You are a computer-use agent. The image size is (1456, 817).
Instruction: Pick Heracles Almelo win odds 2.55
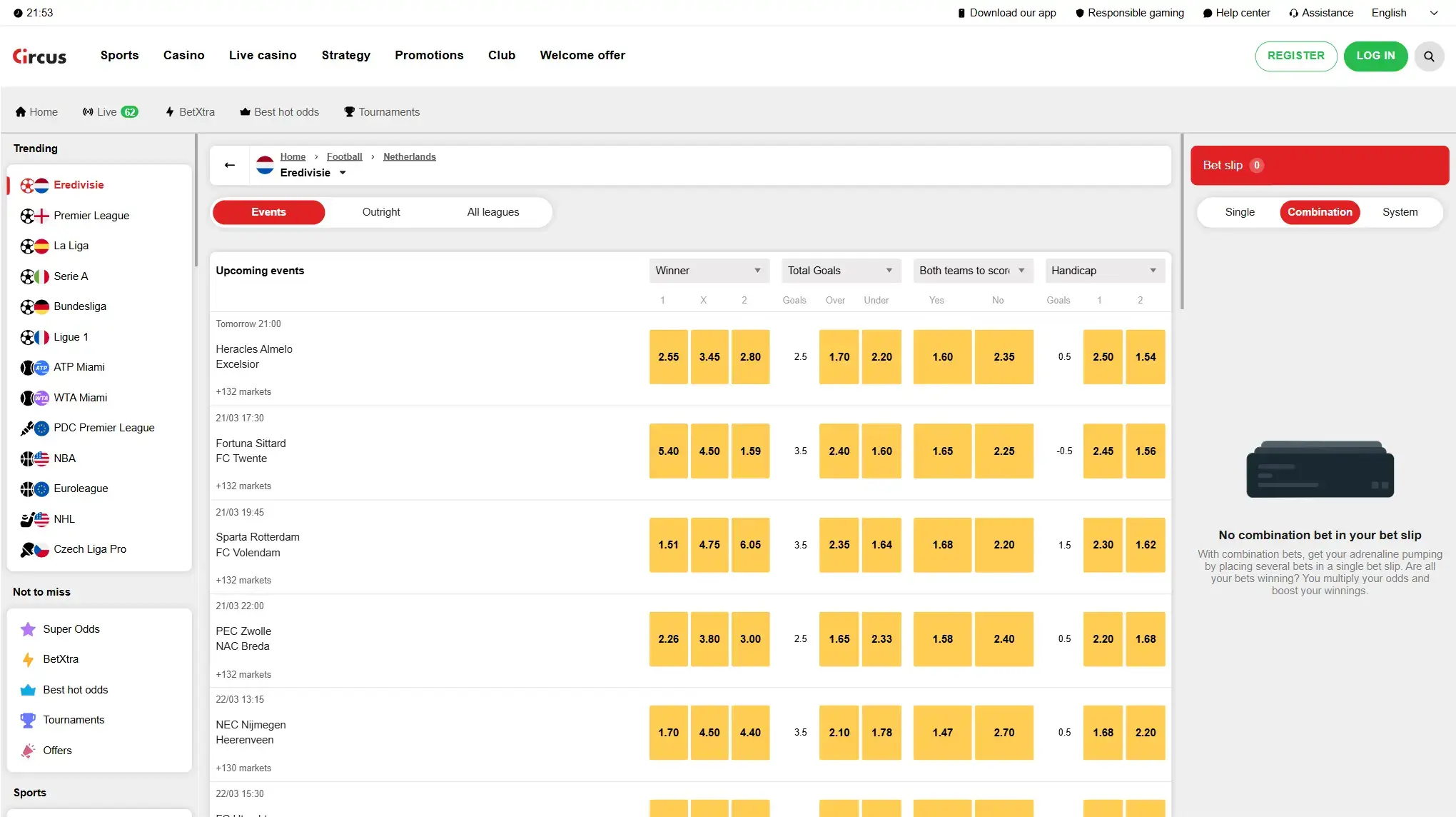[669, 357]
